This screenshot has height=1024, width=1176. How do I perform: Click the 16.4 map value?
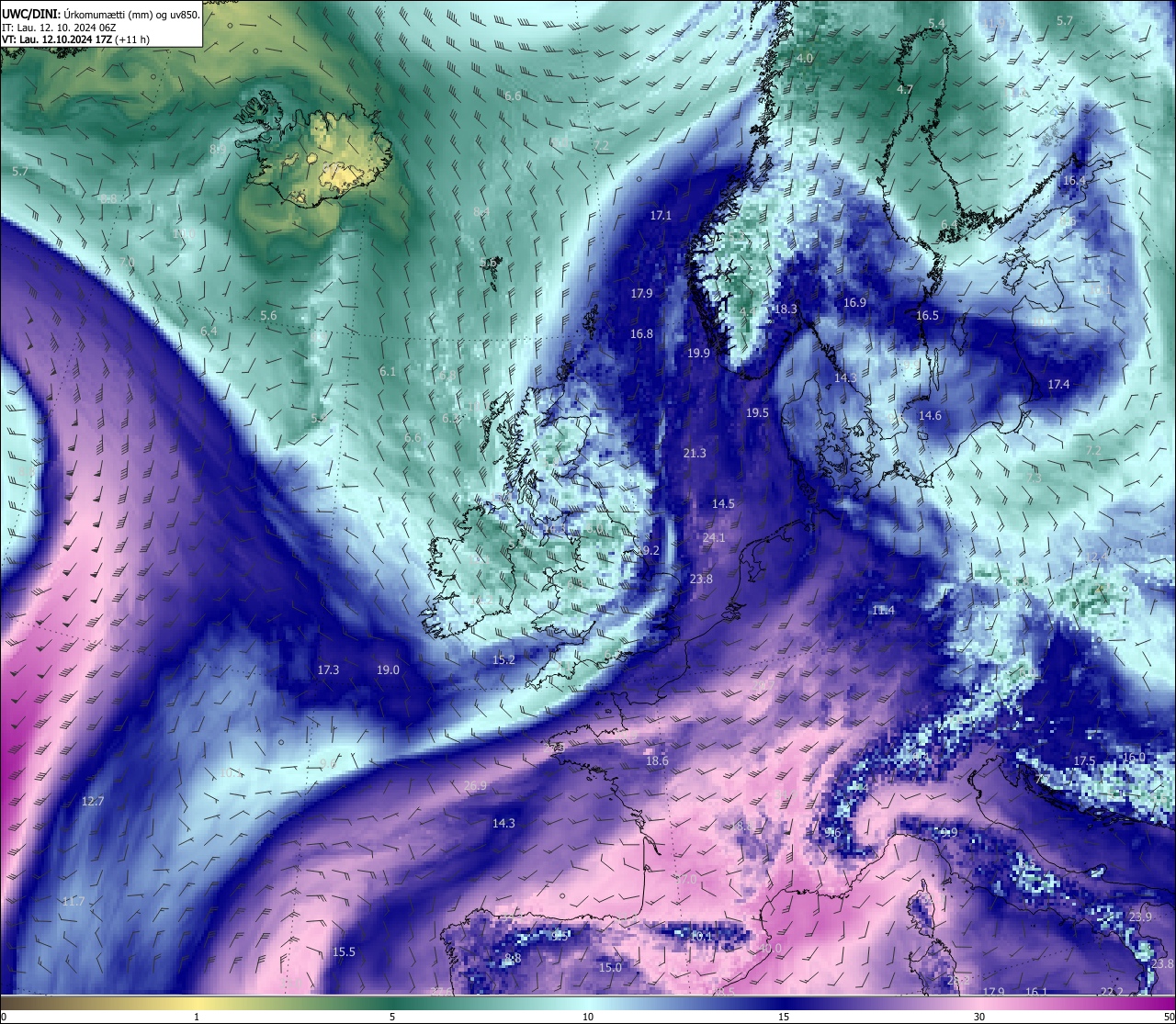tap(1073, 181)
